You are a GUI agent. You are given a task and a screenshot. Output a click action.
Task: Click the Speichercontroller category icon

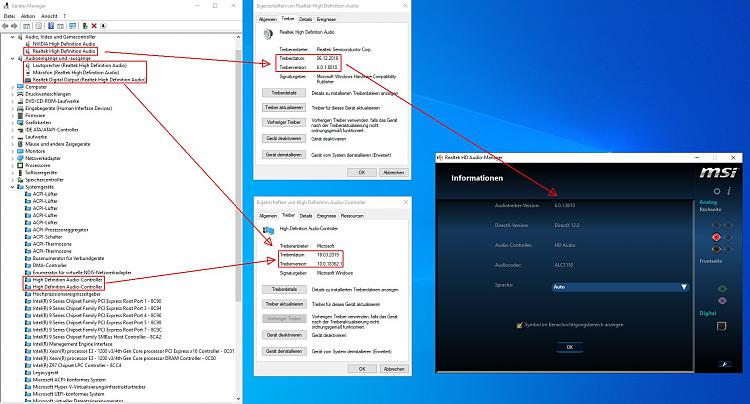[x=20, y=180]
